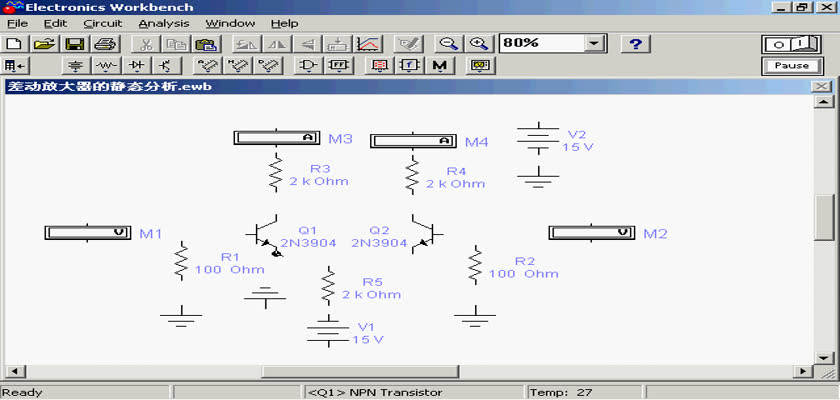This screenshot has height=400, width=840.
Task: Expand the 80% zoom dropdown
Action: coord(593,43)
